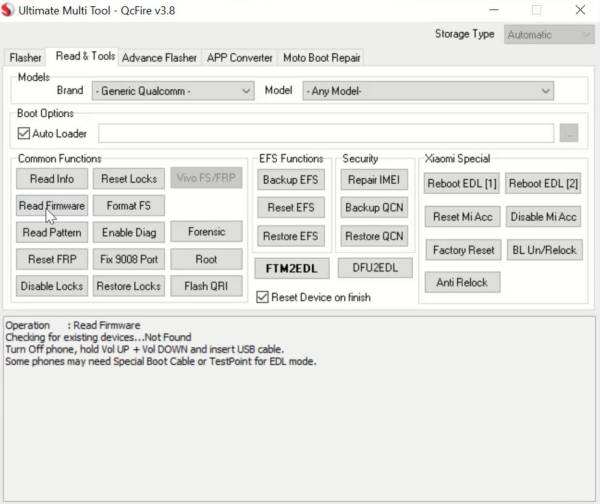Click log line about Special Boot Cable
Screen dimensions: 600x504
[x=161, y=361]
